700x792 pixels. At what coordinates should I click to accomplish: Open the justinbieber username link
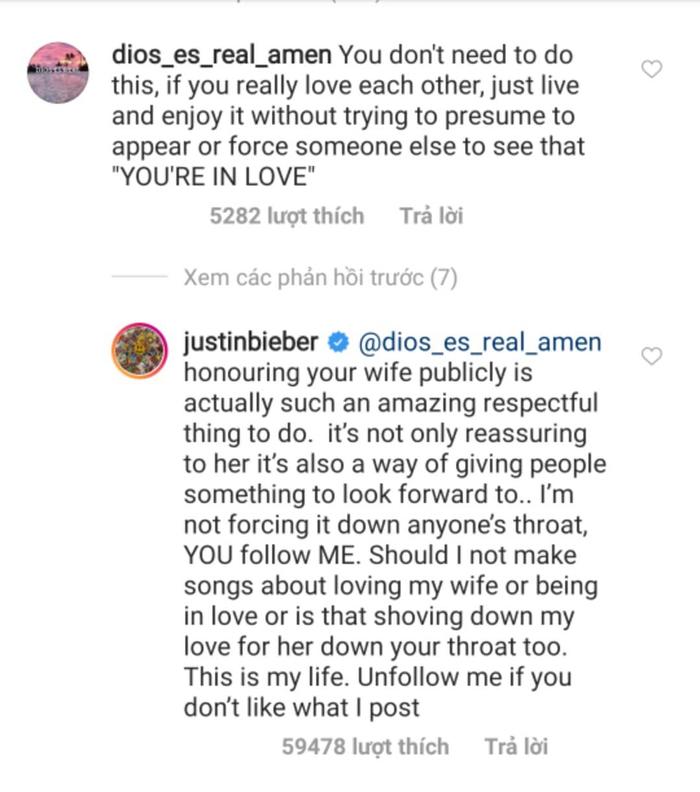click(x=251, y=343)
